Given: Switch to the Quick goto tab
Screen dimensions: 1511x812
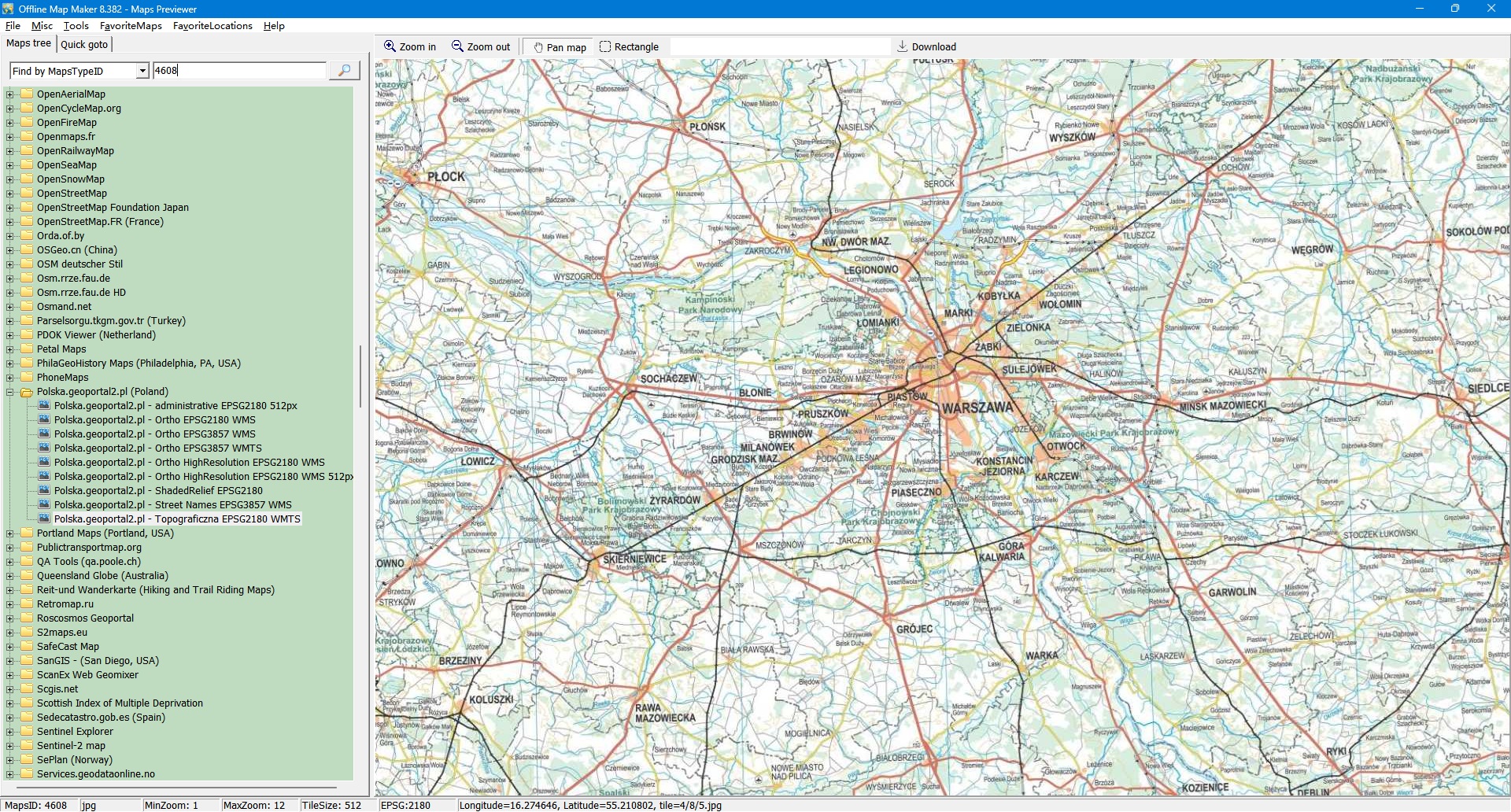Looking at the screenshot, I should [x=84, y=45].
